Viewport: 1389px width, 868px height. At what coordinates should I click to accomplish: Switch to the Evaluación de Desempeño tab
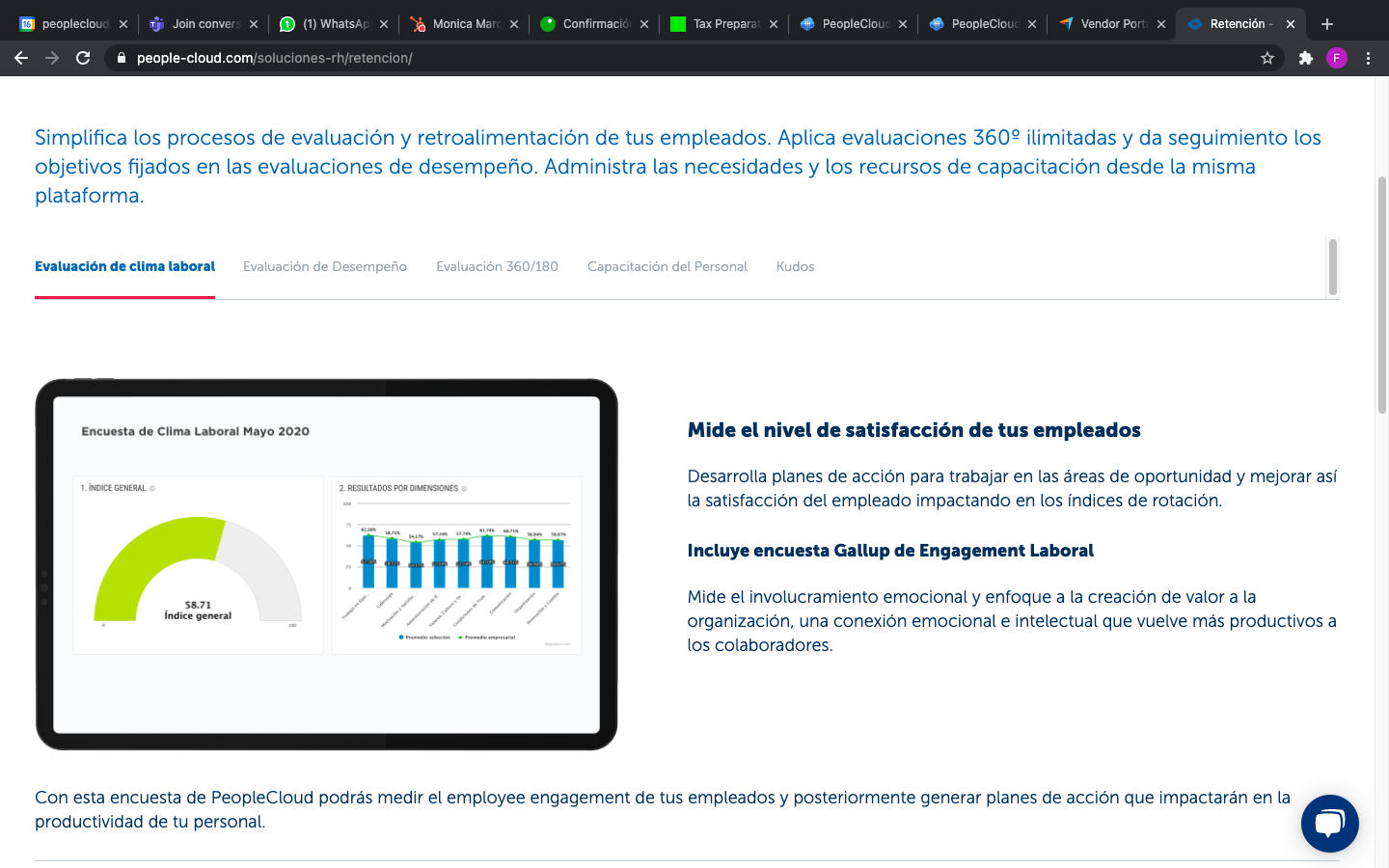pyautogui.click(x=325, y=266)
